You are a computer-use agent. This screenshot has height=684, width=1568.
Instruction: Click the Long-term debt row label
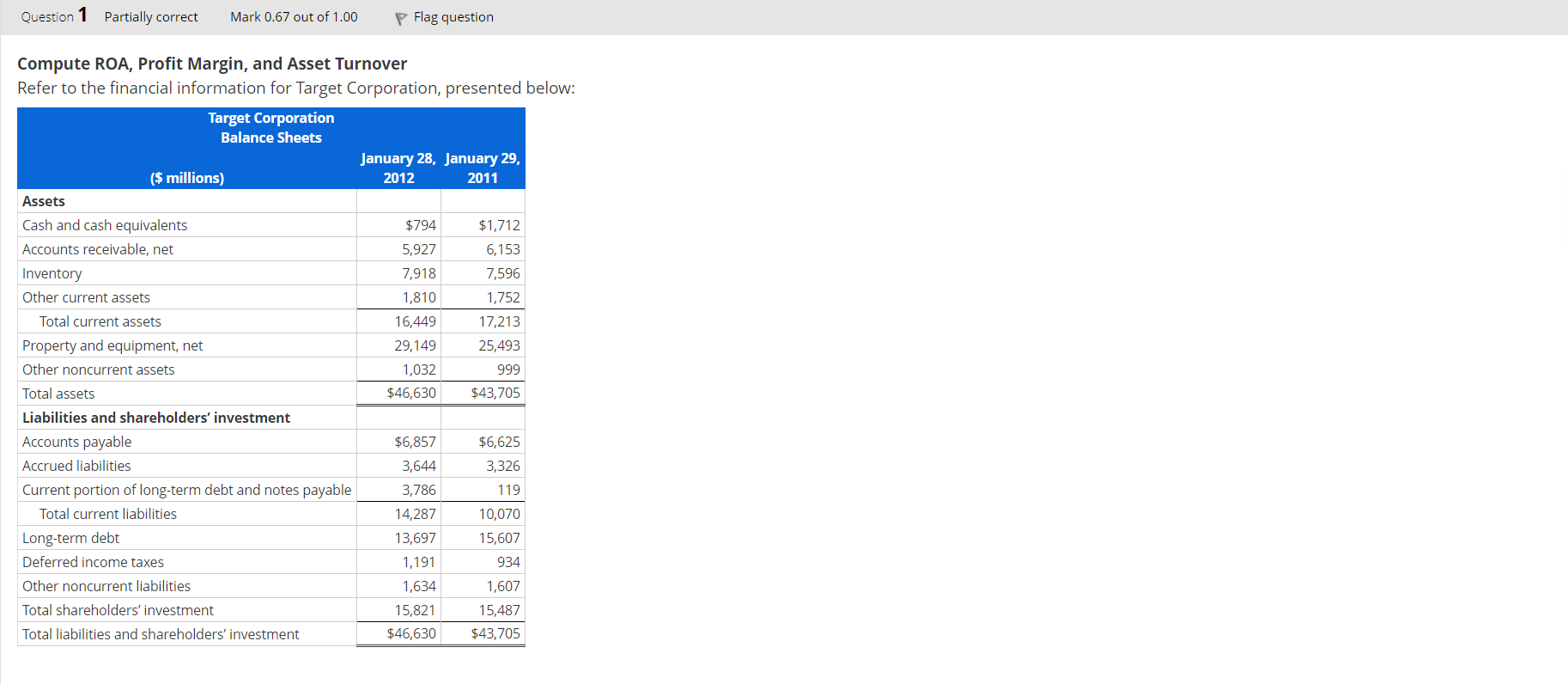71,538
